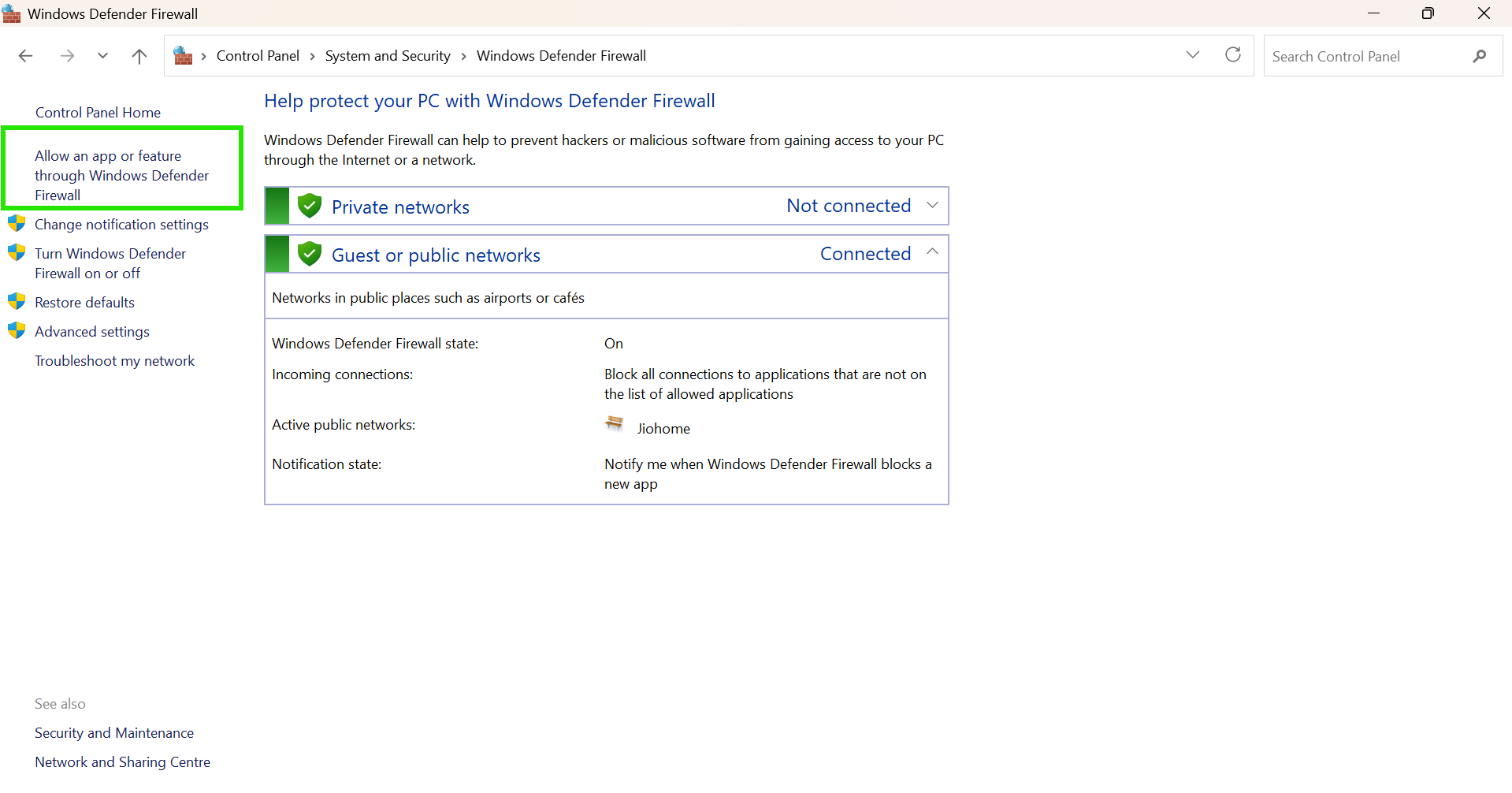Click Jiohome network bench icon

(x=614, y=423)
